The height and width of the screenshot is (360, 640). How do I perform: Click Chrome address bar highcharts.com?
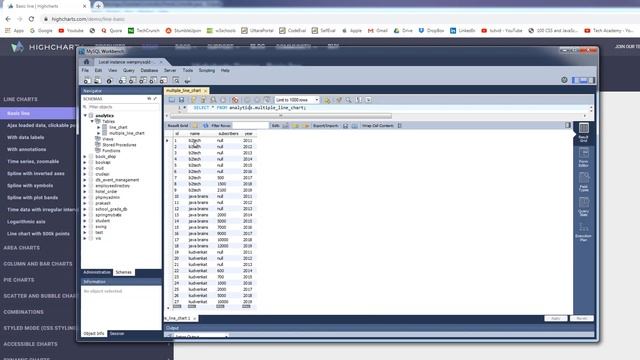pos(88,19)
